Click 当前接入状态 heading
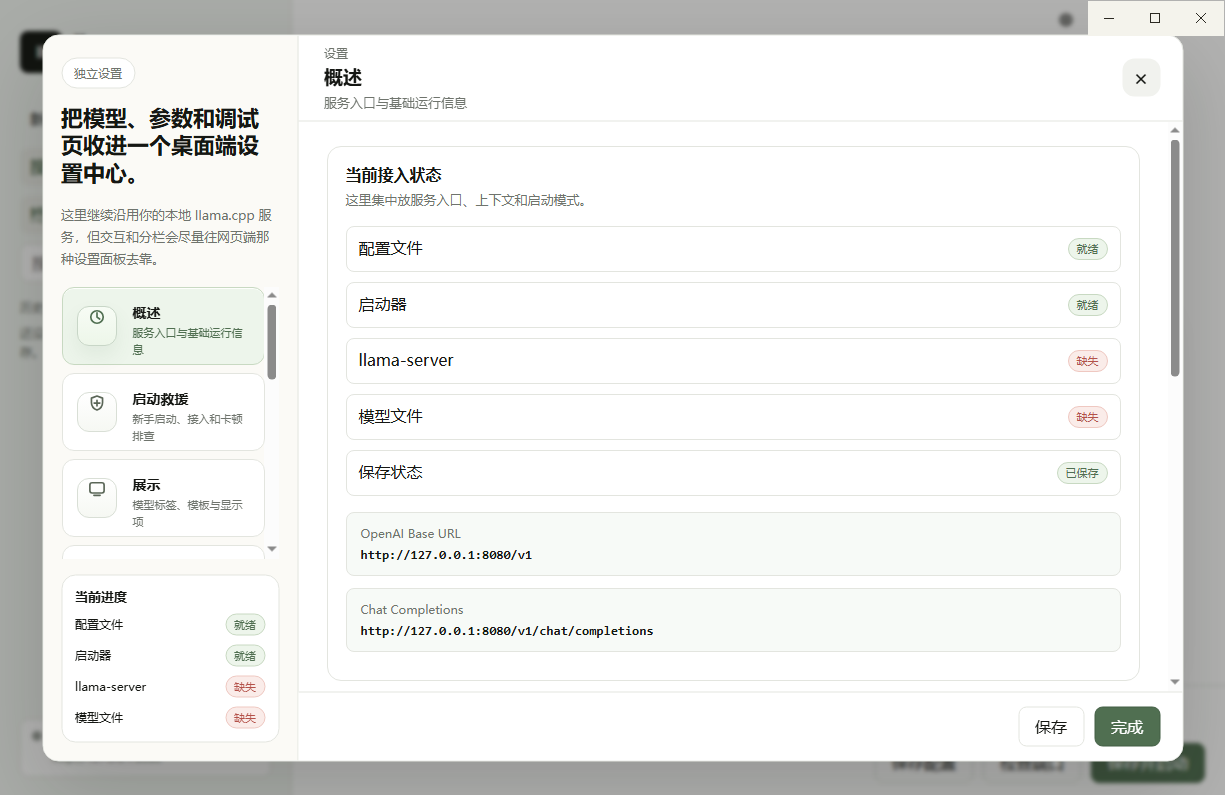1225x795 pixels. (x=393, y=176)
